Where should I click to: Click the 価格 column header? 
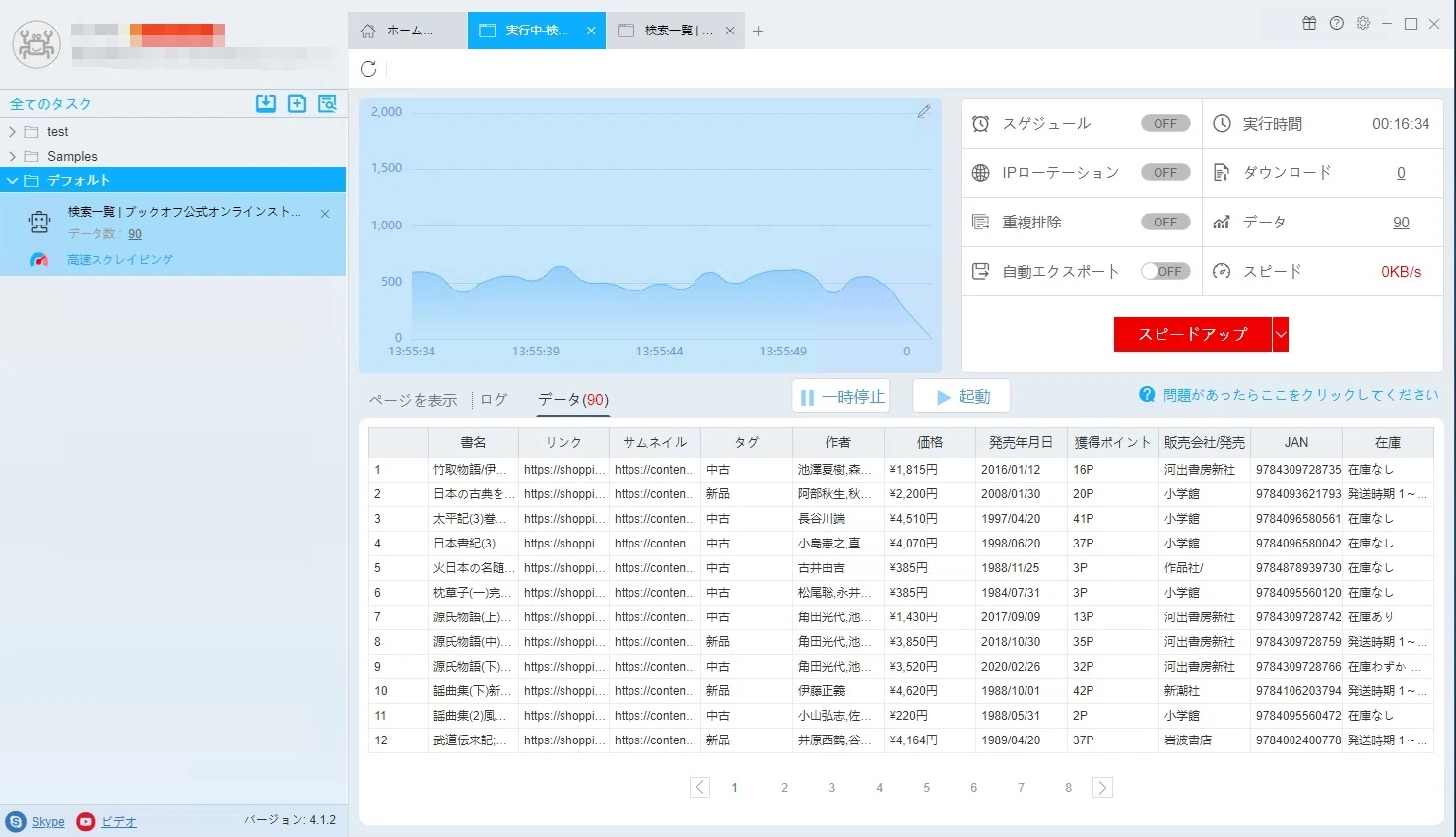click(x=930, y=443)
